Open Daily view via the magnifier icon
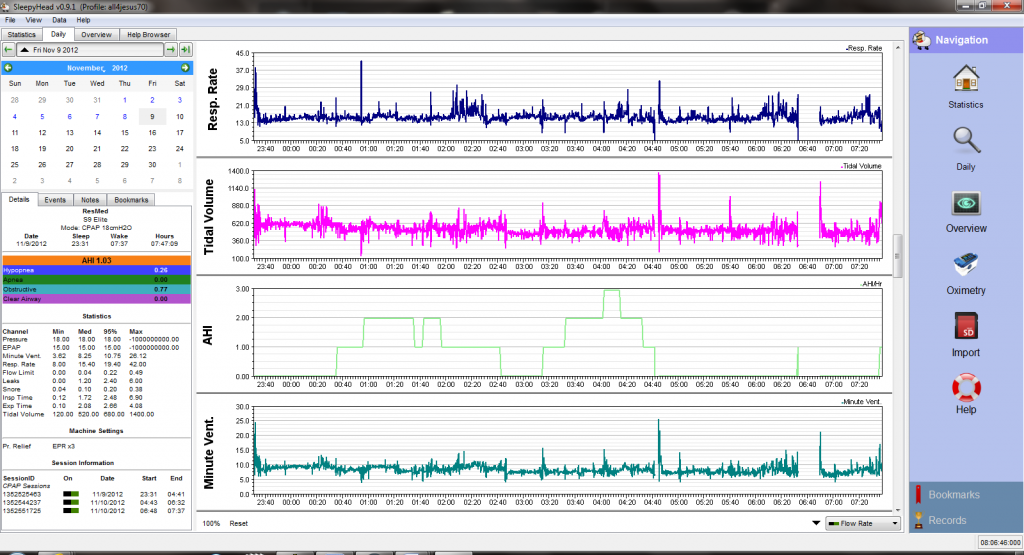1024x555 pixels. click(x=965, y=140)
